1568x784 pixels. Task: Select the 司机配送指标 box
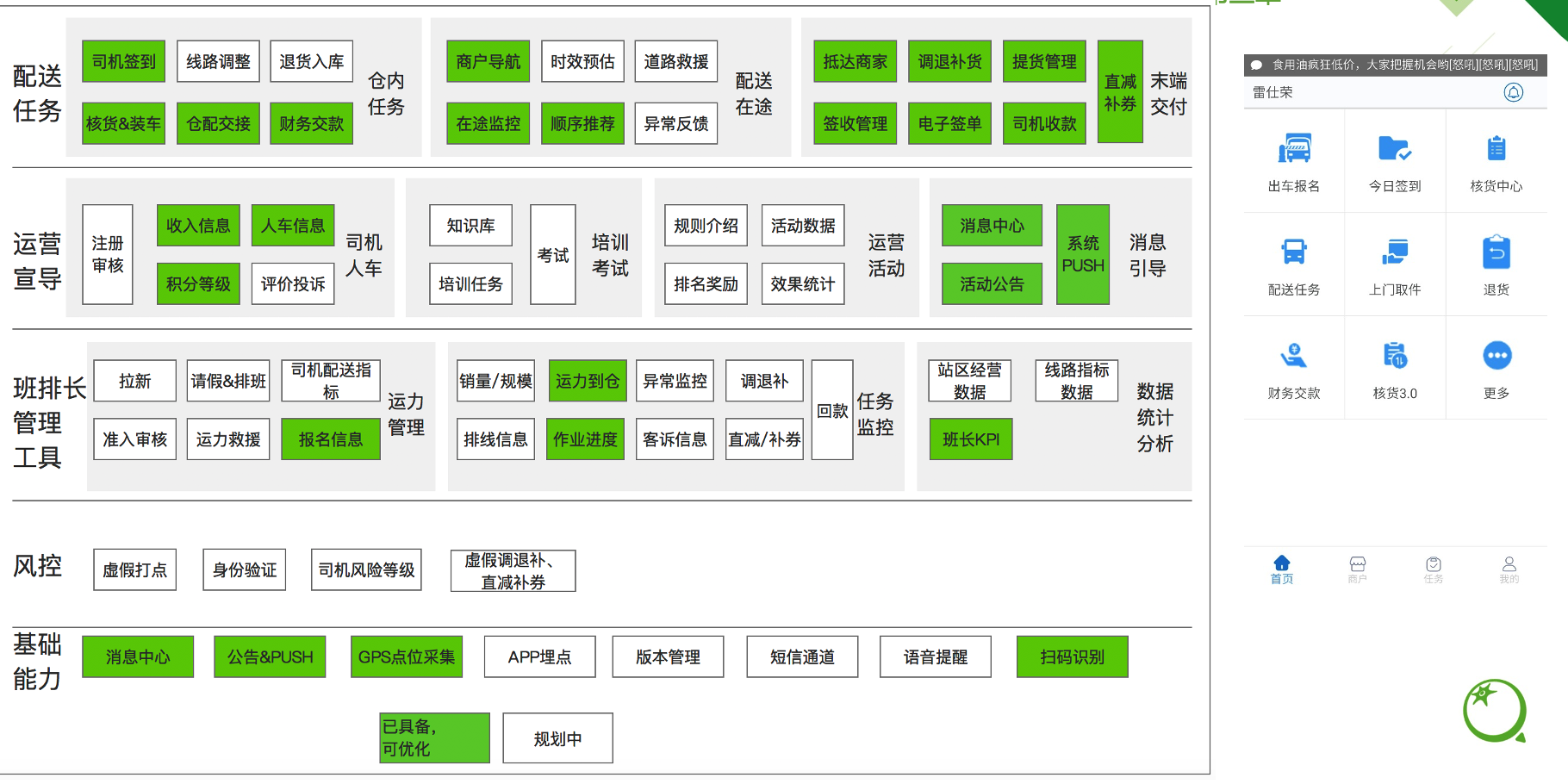331,381
